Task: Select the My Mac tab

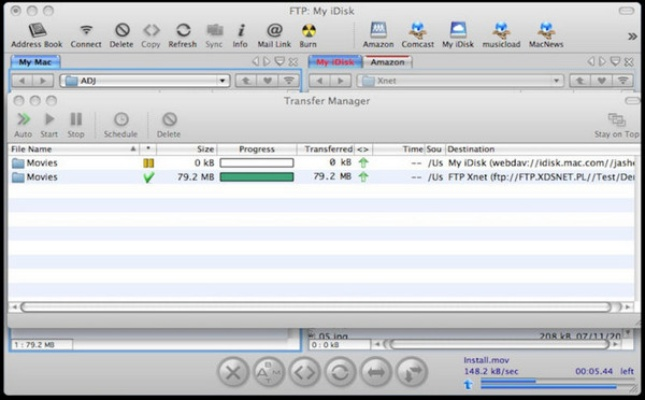Action: coord(36,62)
